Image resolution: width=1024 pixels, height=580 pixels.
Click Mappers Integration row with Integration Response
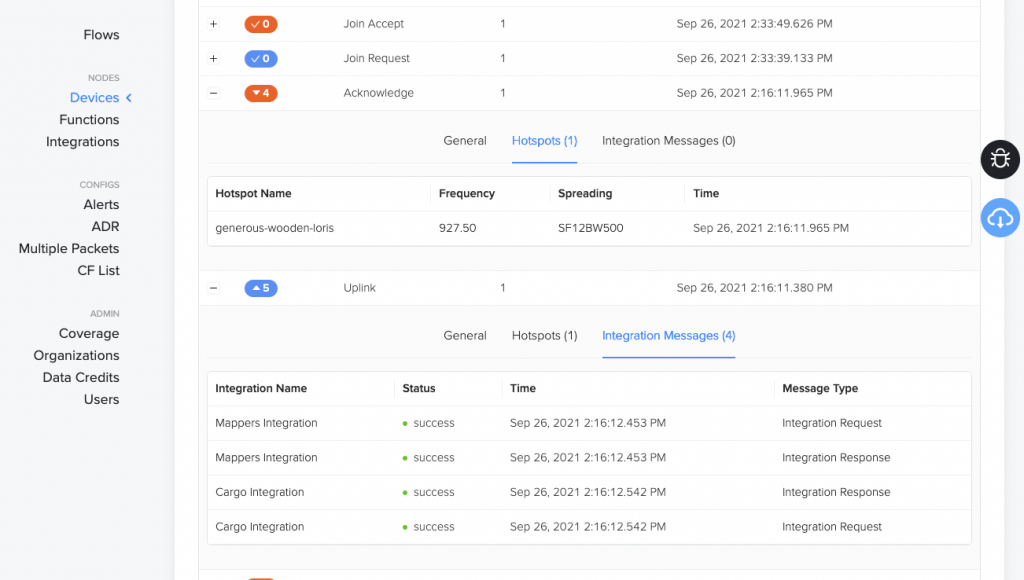pyautogui.click(x=589, y=458)
